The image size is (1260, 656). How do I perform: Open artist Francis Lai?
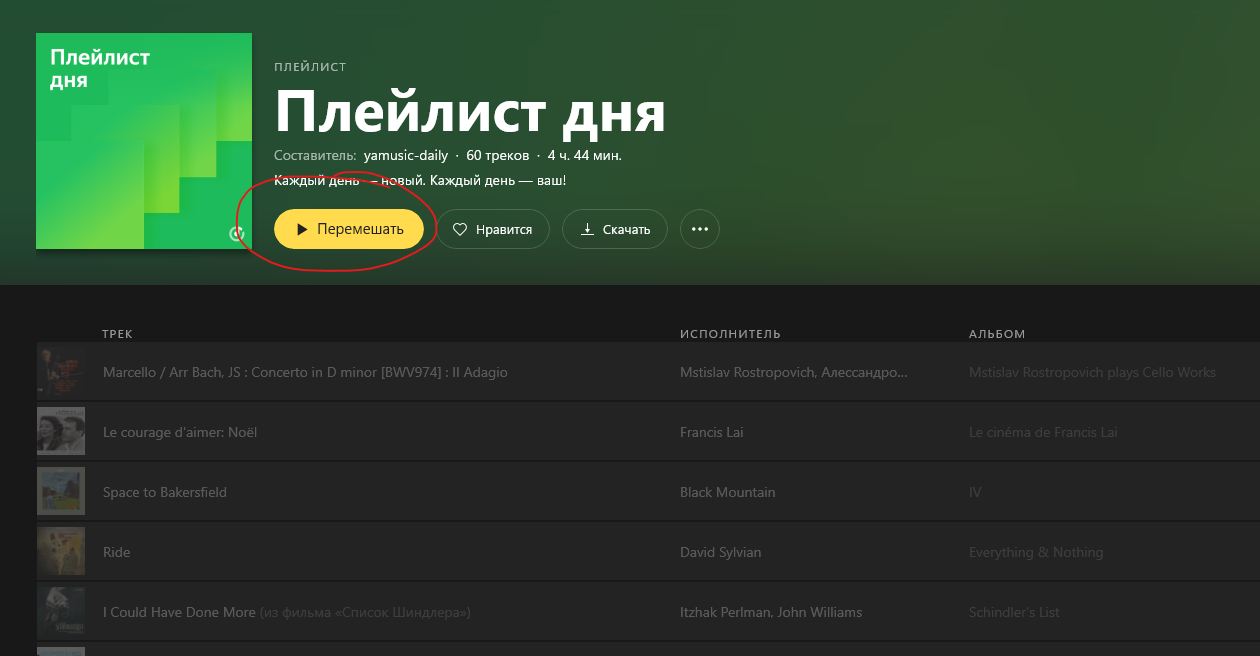(x=712, y=432)
